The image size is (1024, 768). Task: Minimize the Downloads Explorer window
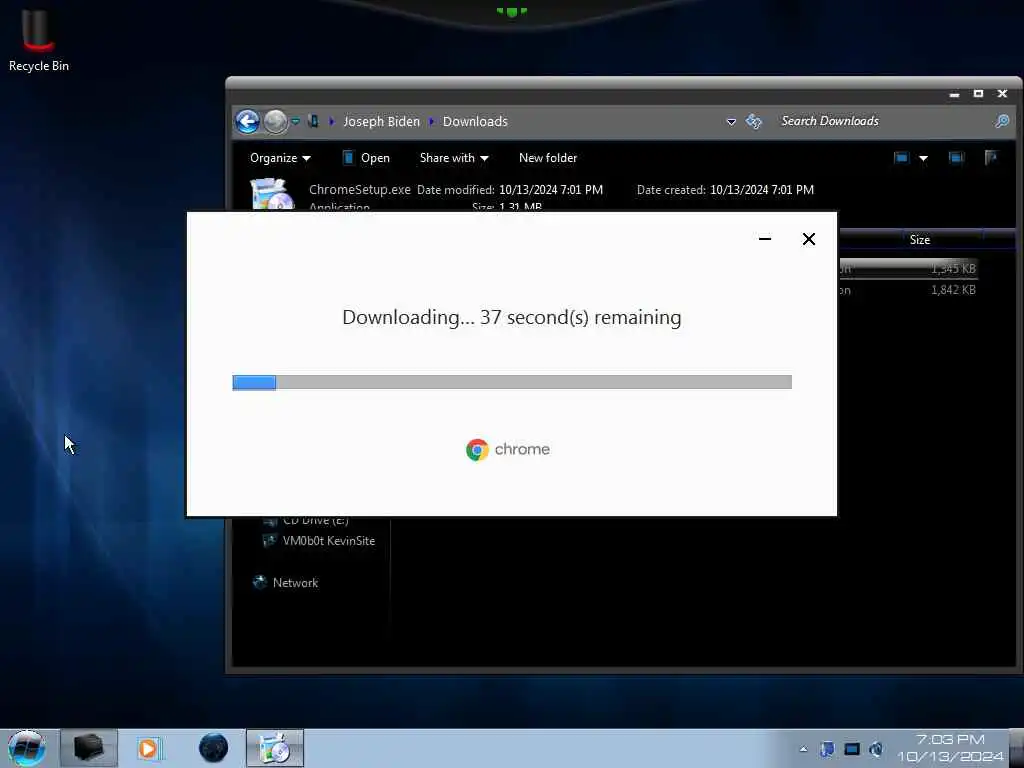coord(954,94)
